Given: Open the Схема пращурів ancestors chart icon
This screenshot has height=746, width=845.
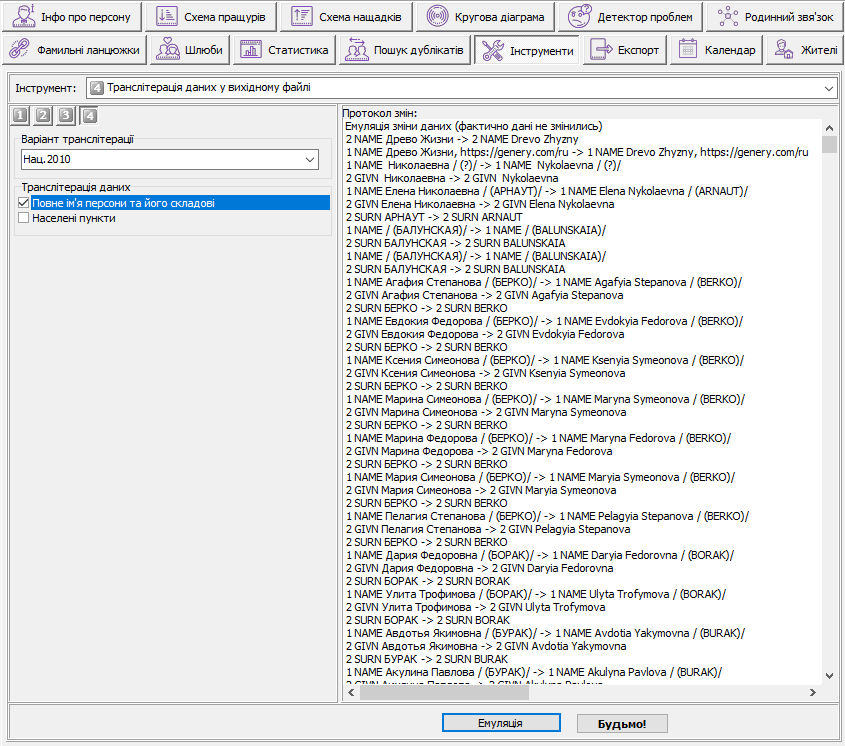Looking at the screenshot, I should pyautogui.click(x=167, y=17).
